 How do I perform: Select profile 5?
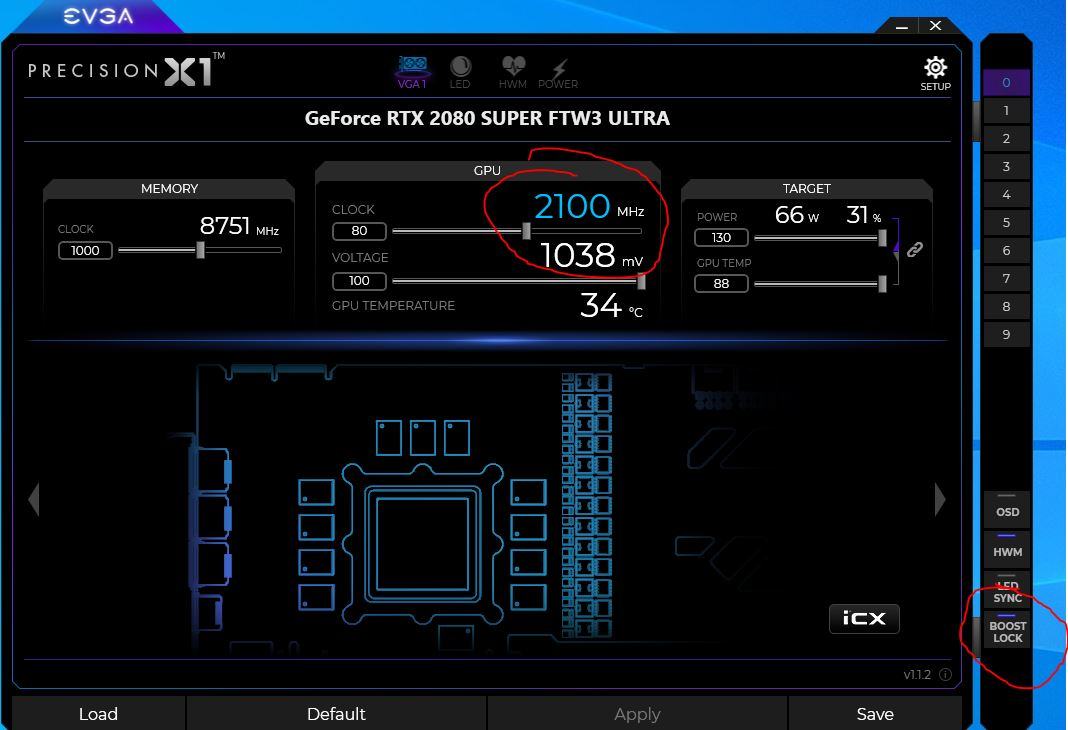coord(1006,222)
